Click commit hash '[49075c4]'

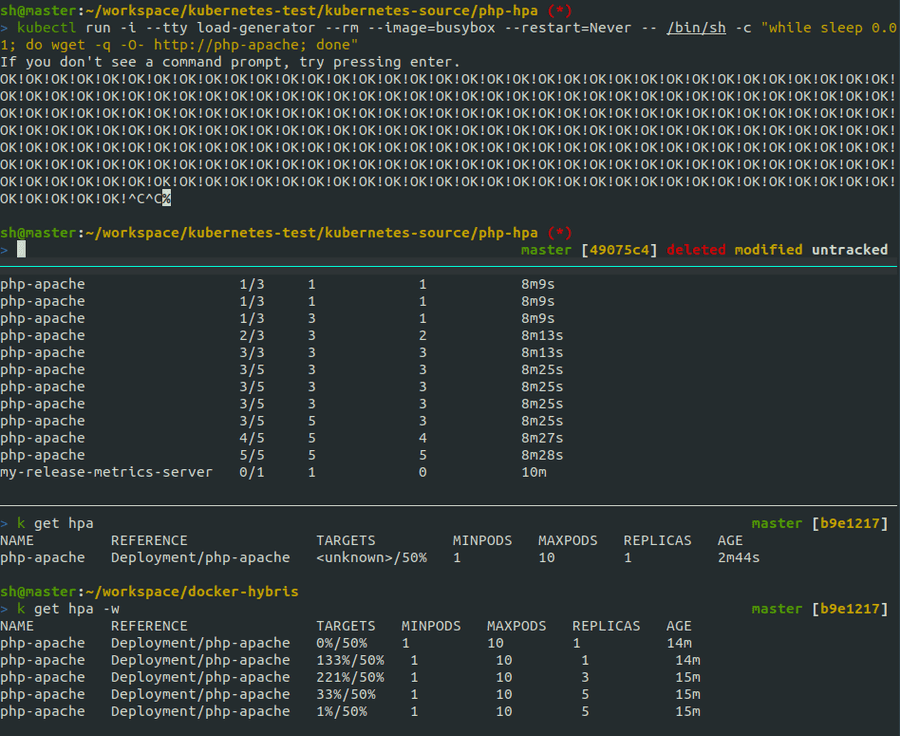click(x=619, y=250)
